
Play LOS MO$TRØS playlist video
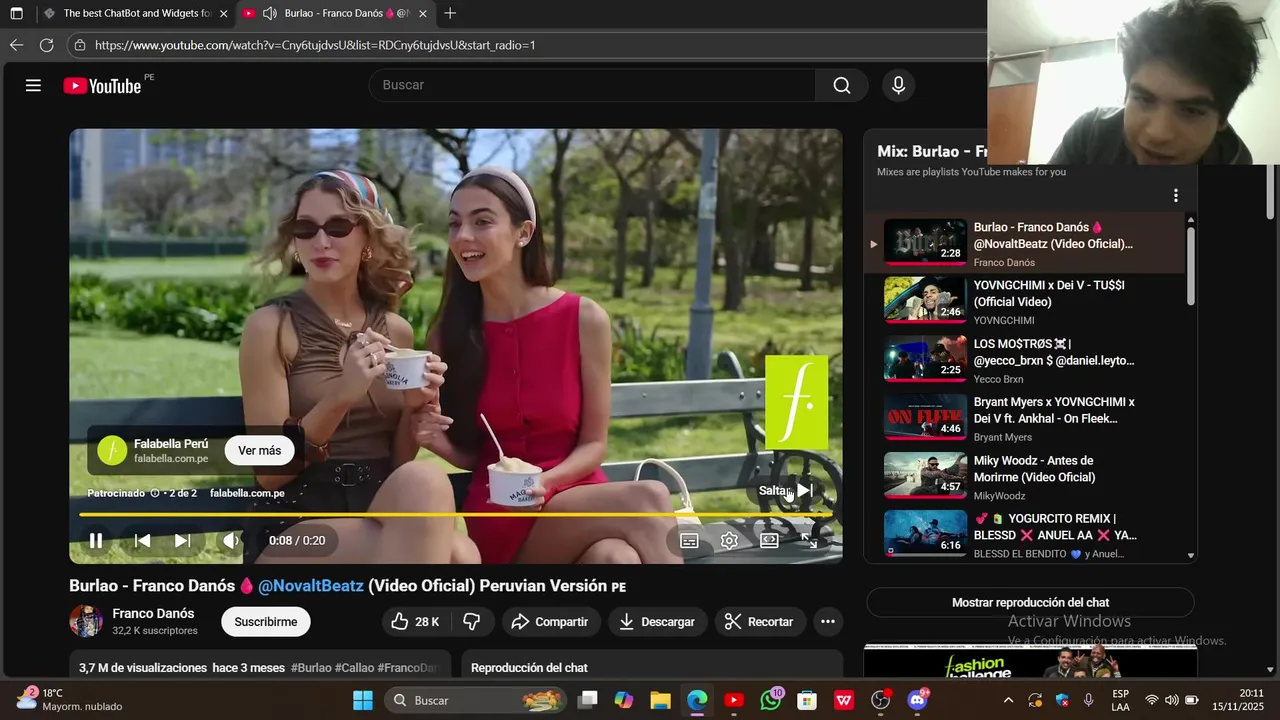pyautogui.click(x=1025, y=360)
